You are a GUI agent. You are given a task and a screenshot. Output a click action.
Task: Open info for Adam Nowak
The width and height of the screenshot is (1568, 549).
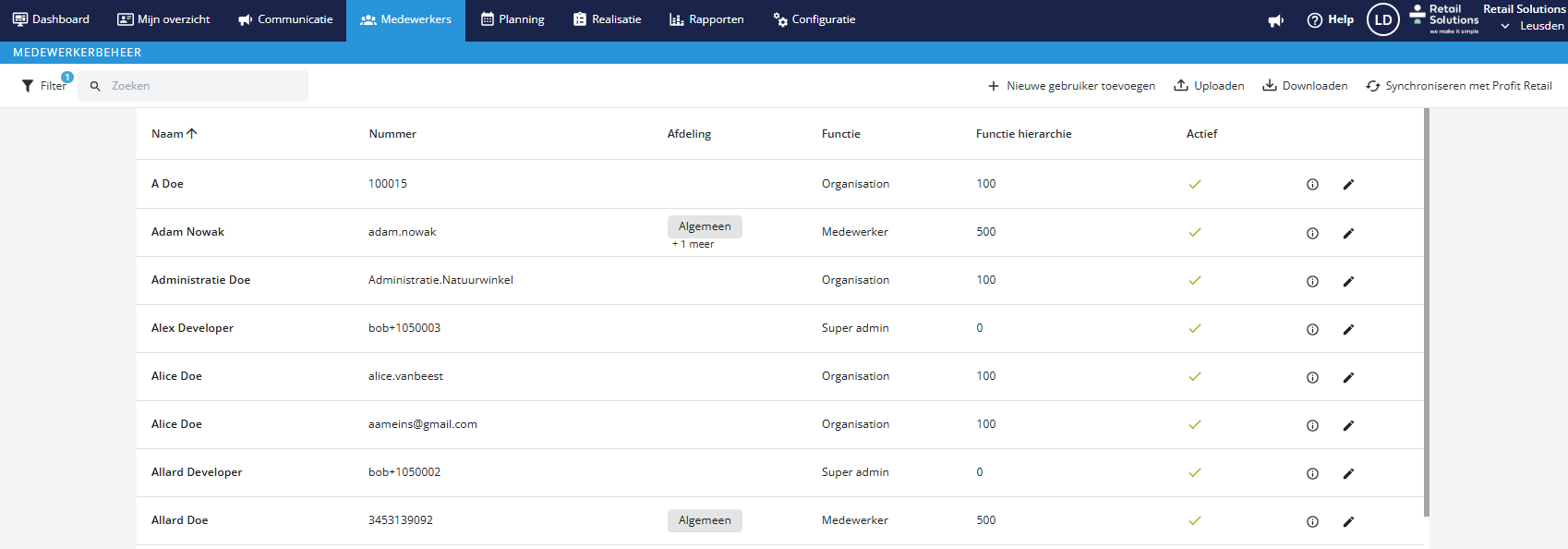(1312, 233)
